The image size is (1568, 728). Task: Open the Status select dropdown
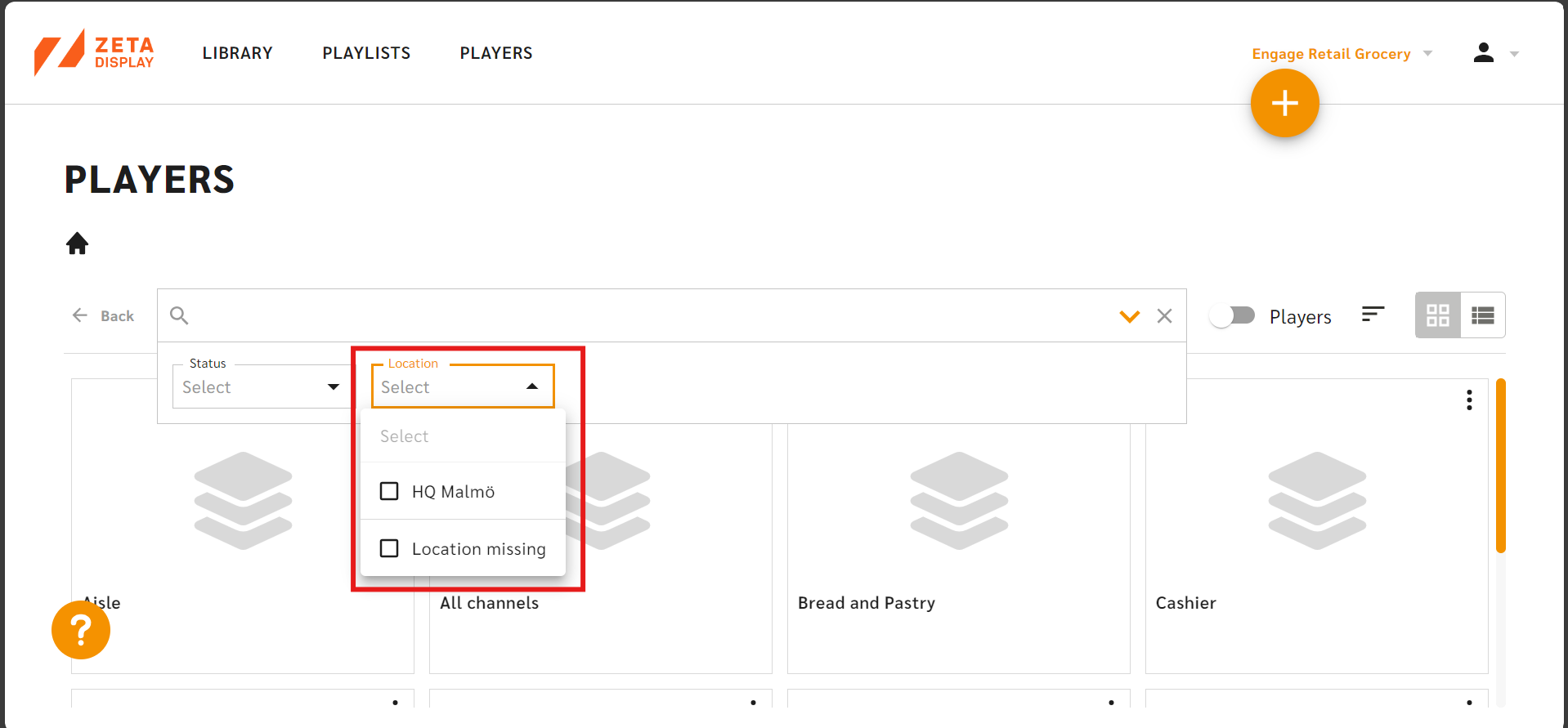click(261, 386)
